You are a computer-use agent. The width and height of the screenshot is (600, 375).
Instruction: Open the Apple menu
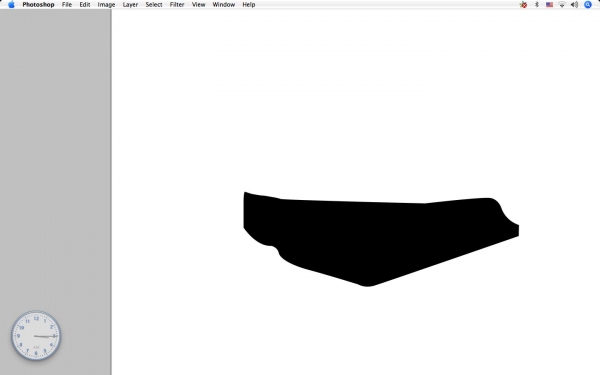point(11,5)
